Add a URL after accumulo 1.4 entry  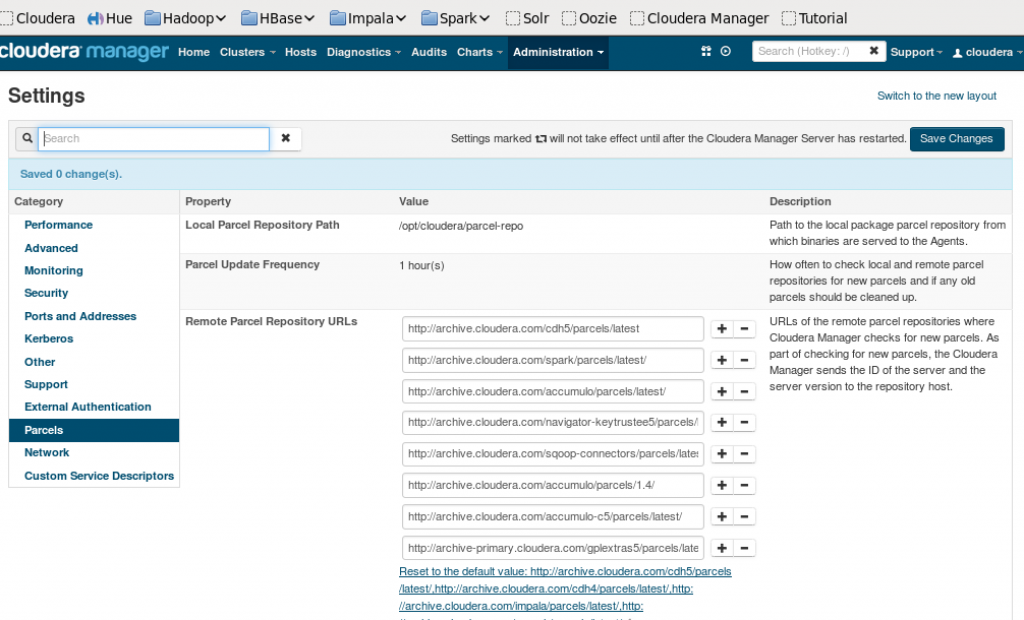(722, 485)
